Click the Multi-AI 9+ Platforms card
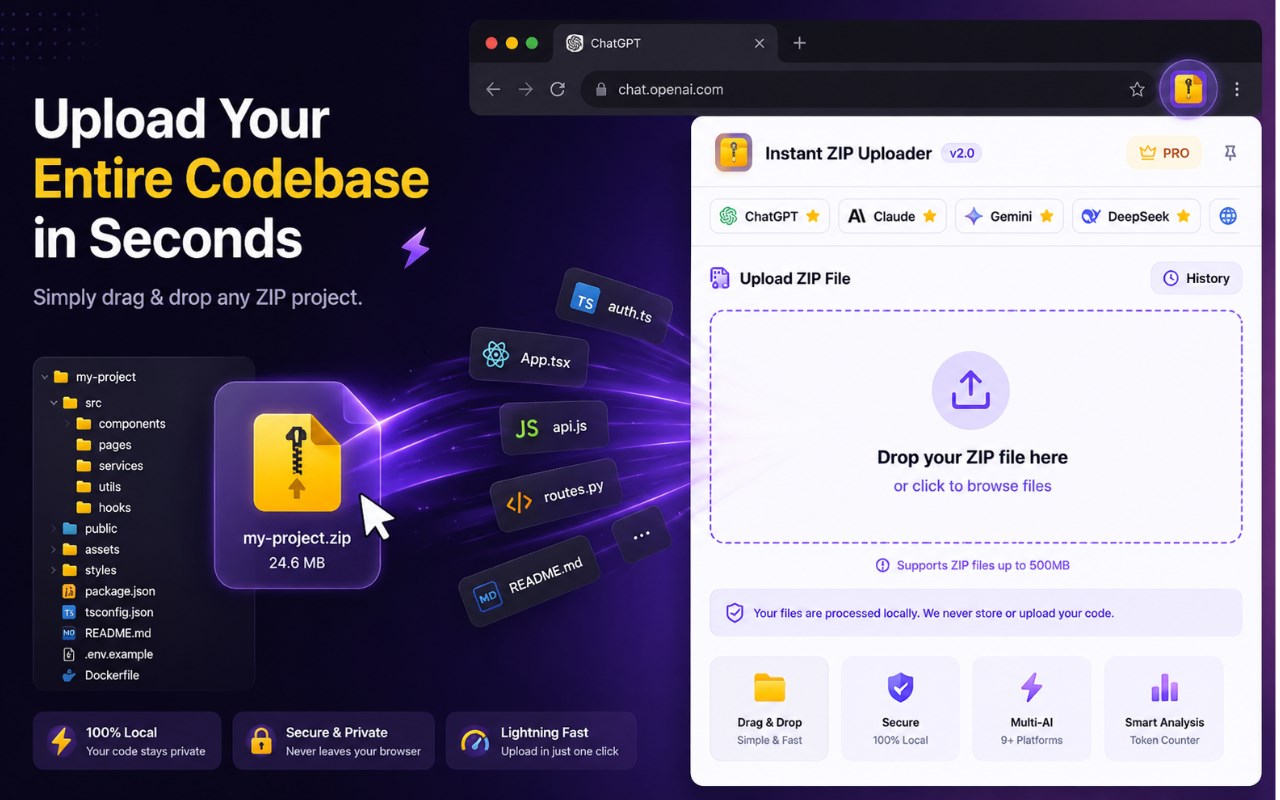Viewport: 1280px width, 800px height. point(1031,708)
